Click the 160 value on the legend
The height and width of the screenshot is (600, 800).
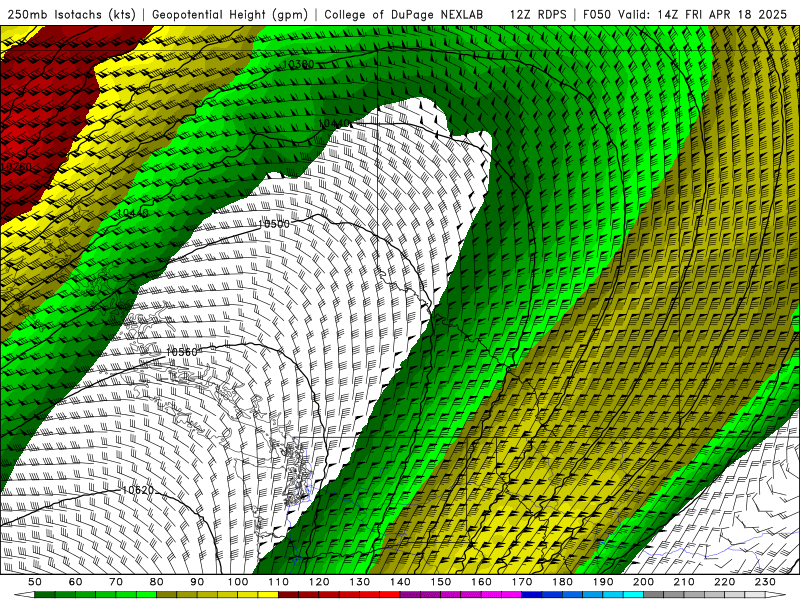pos(481,582)
